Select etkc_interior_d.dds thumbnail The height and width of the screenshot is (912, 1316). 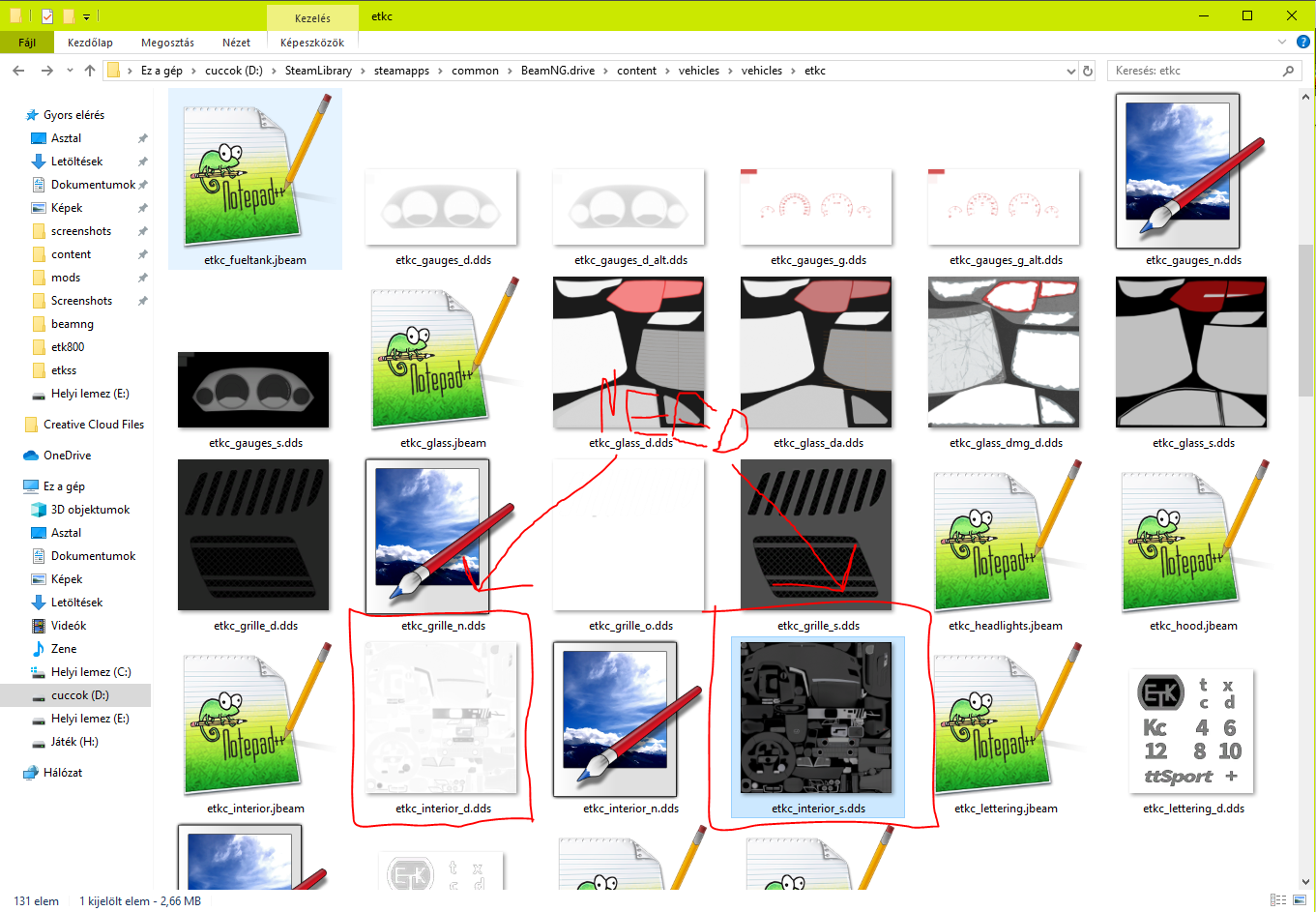tap(441, 718)
